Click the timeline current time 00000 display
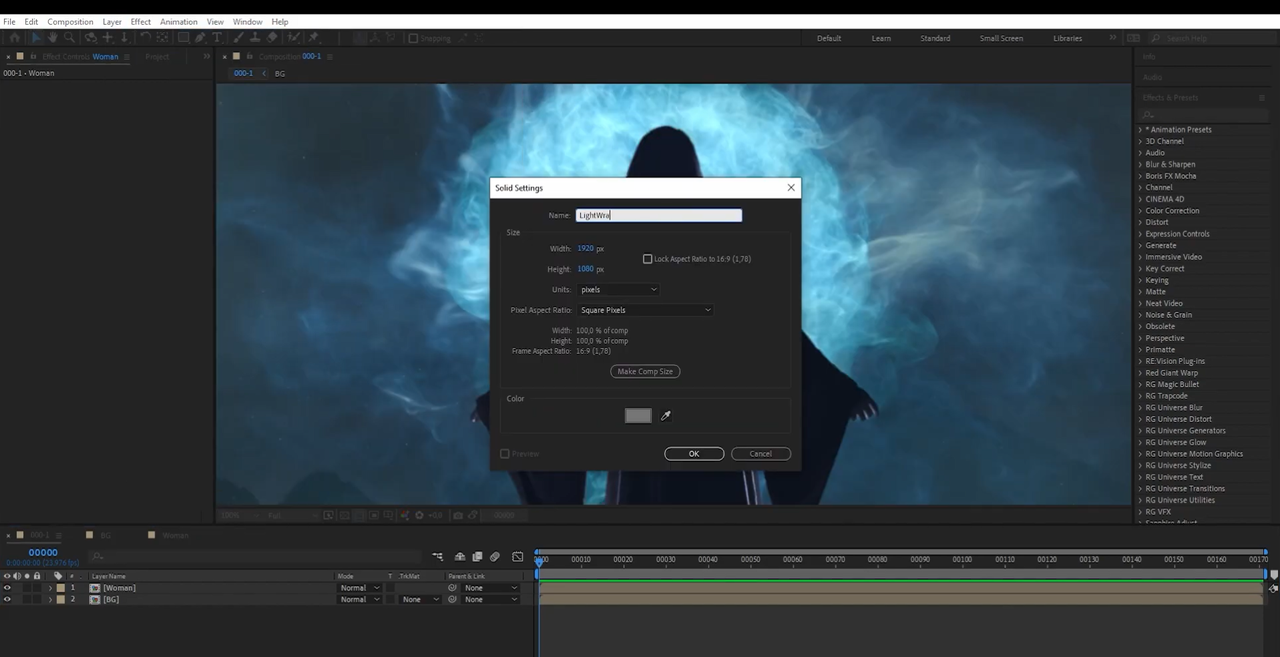 (43, 552)
